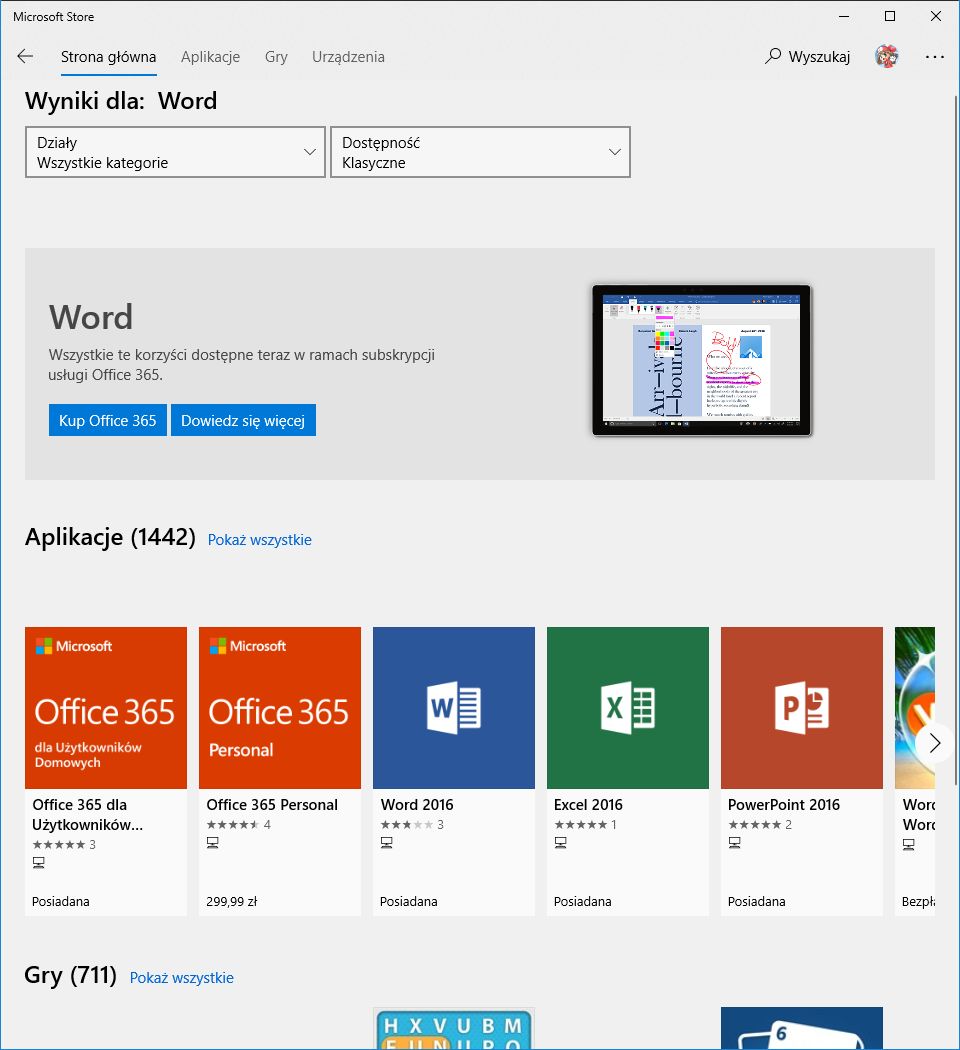
Task: Open Office 365 Personal tile image
Action: click(280, 708)
